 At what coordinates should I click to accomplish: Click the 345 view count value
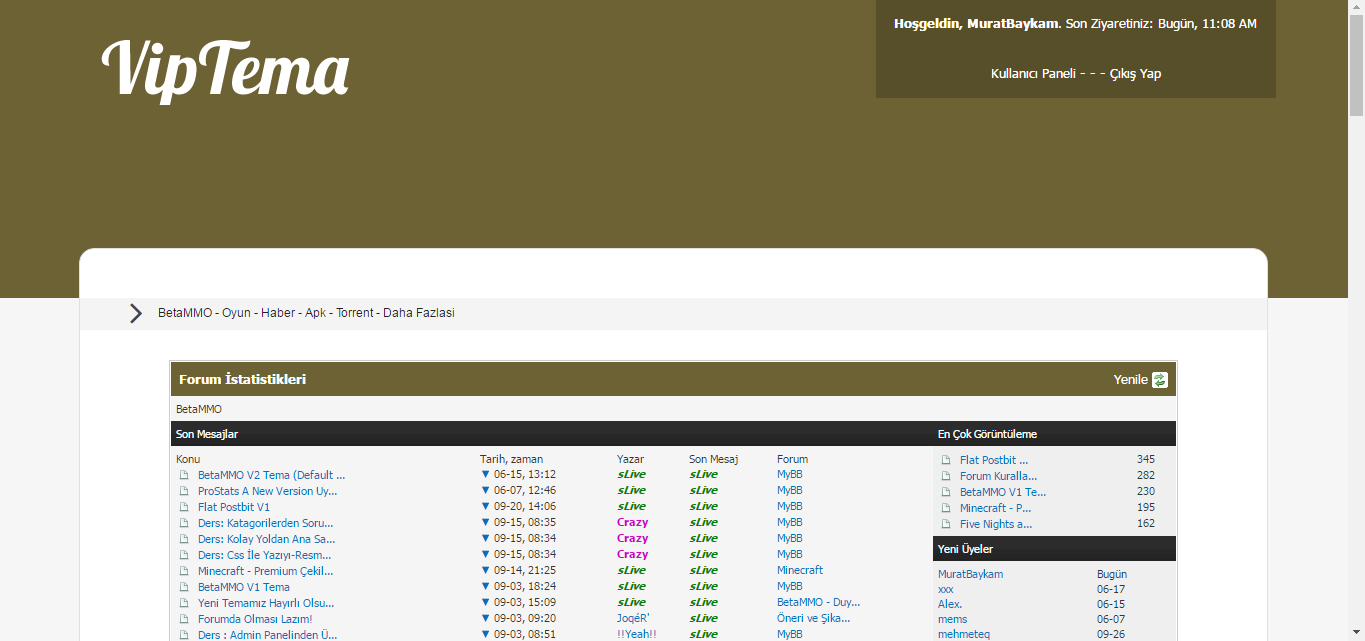pos(1145,459)
